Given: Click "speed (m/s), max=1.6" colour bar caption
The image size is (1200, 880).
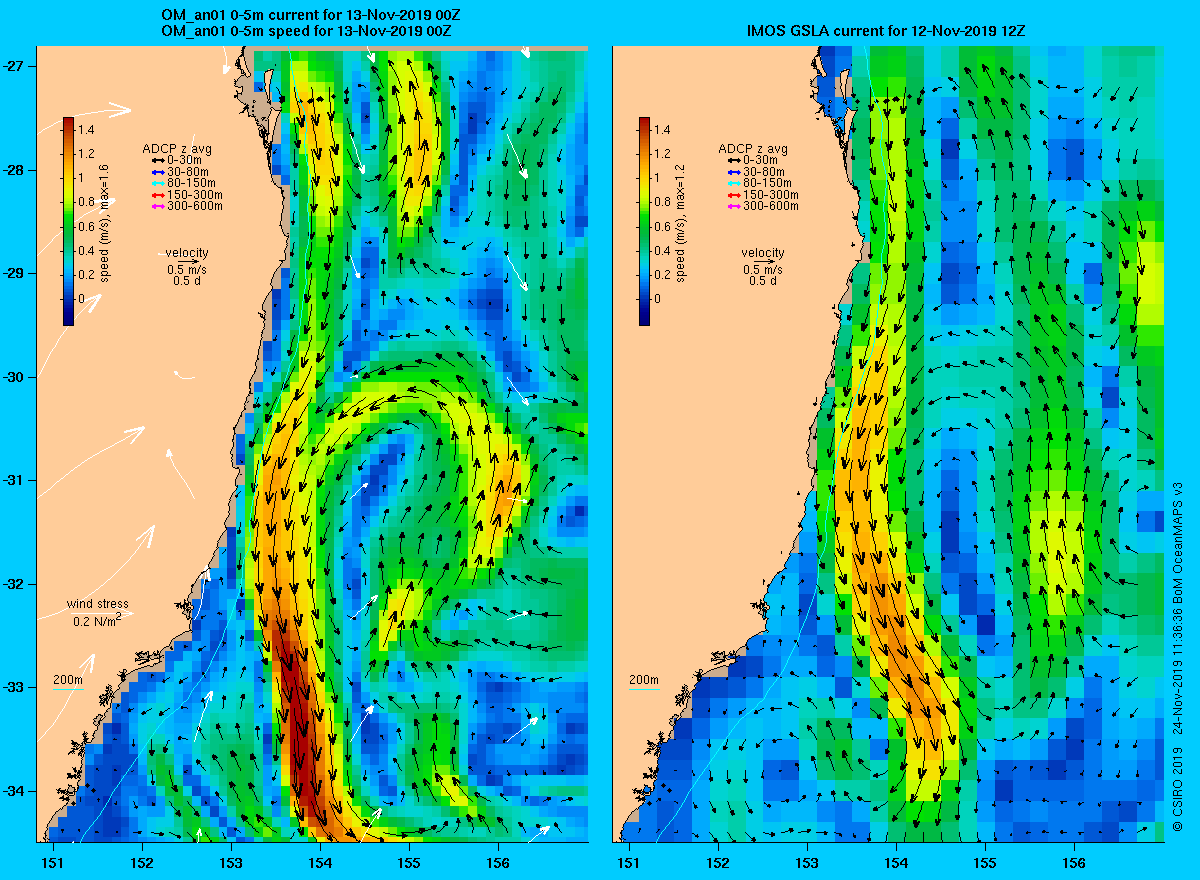Looking at the screenshot, I should click(x=105, y=222).
